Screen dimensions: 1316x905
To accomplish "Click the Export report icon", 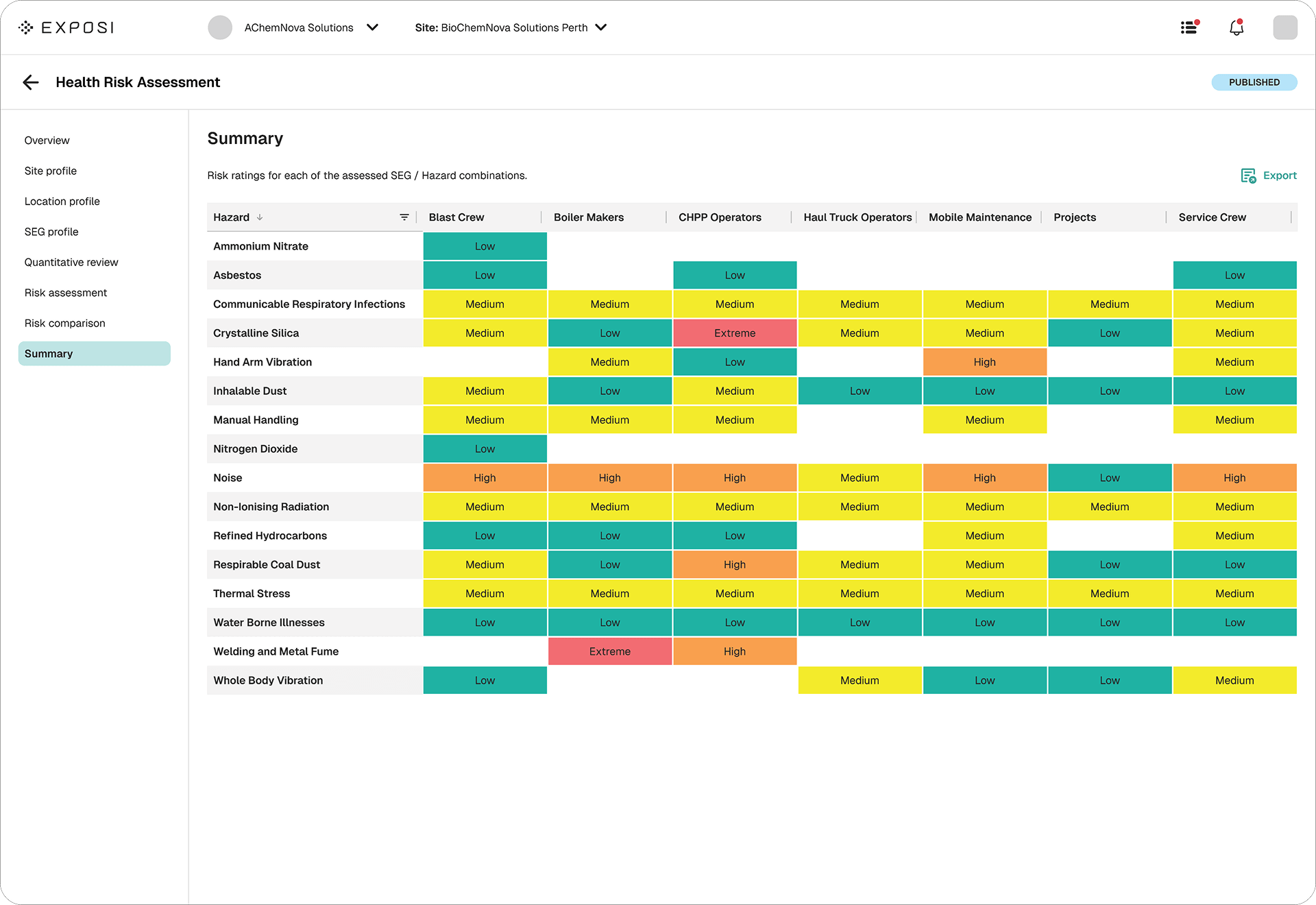I will tap(1248, 176).
